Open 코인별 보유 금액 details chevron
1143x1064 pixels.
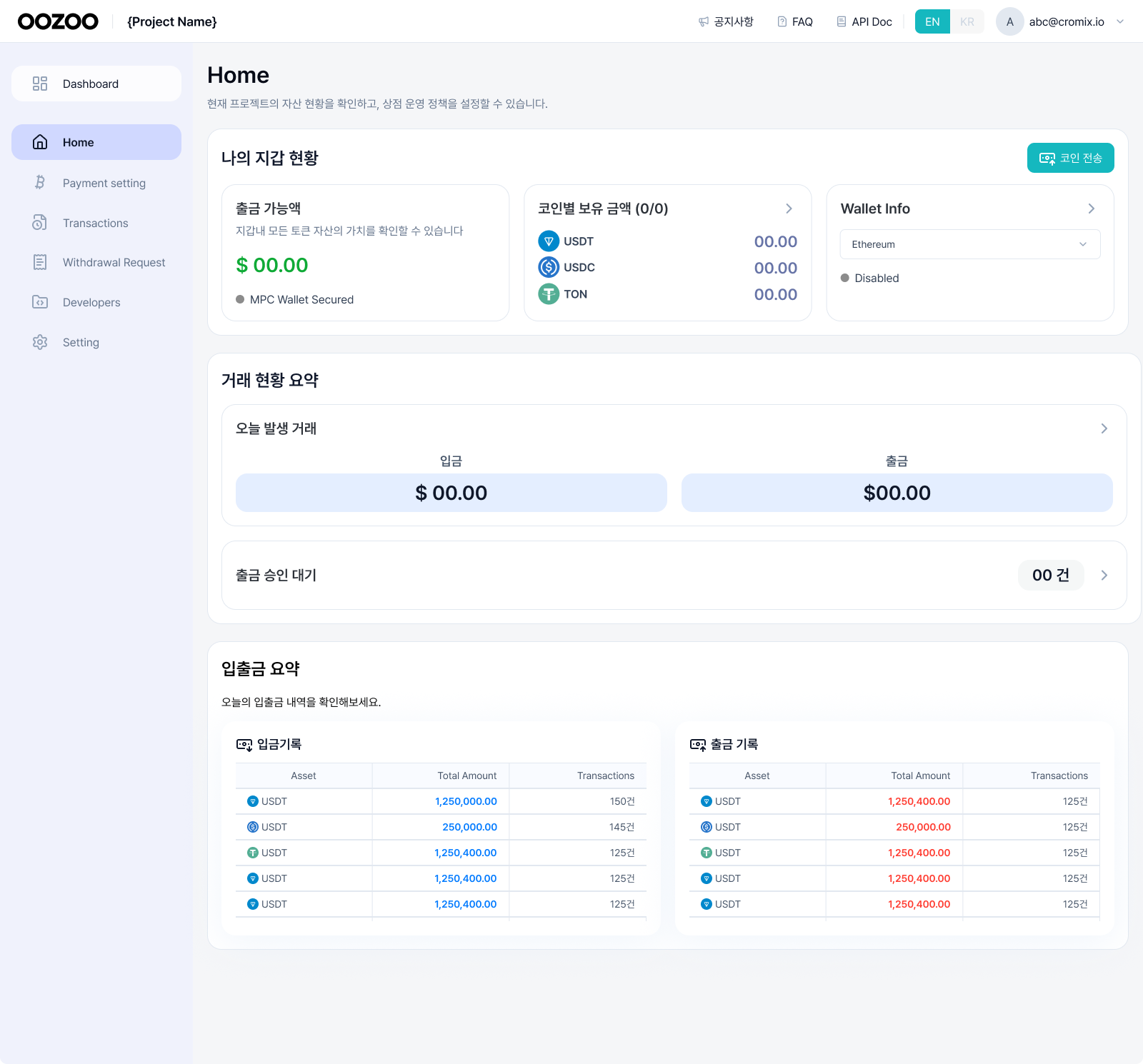(789, 209)
